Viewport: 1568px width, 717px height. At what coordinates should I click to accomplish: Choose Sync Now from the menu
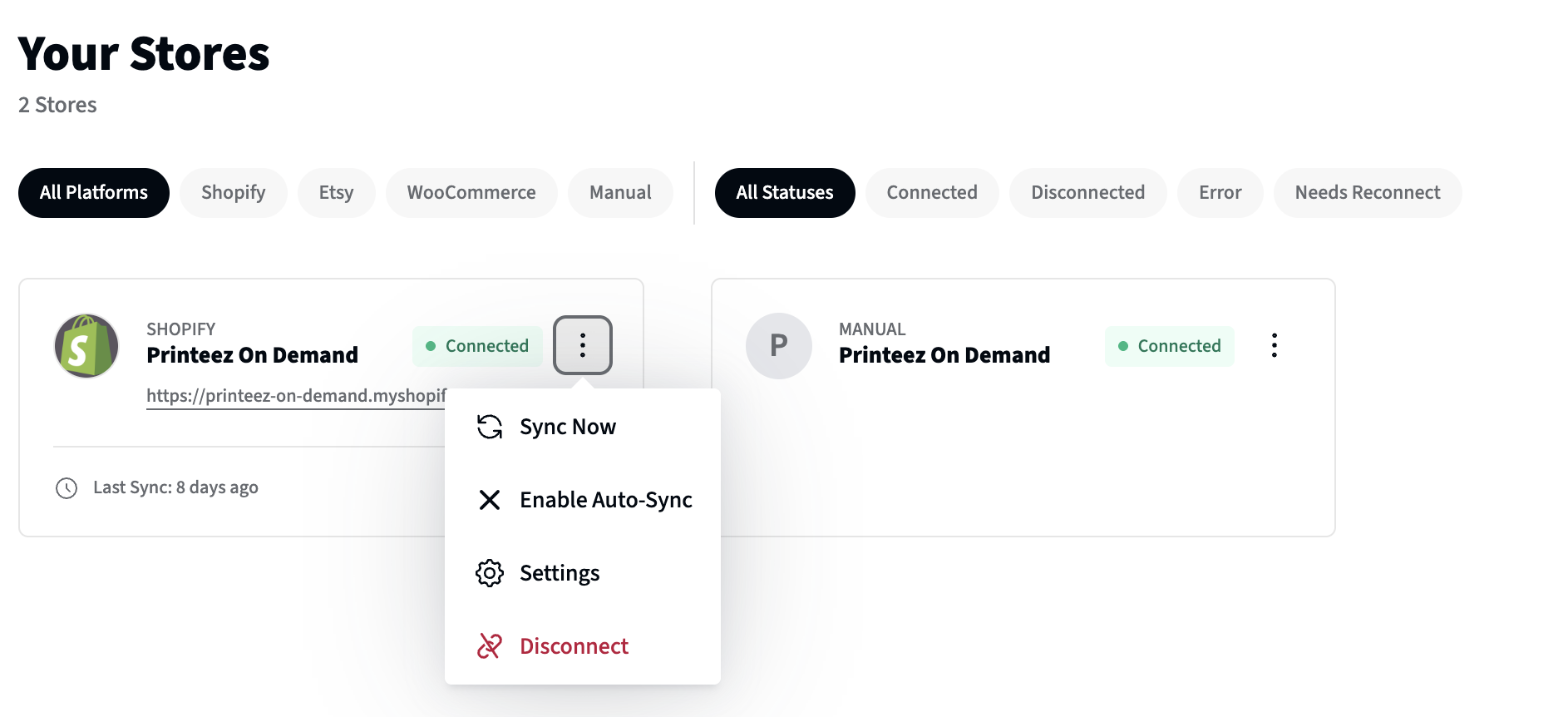click(583, 427)
